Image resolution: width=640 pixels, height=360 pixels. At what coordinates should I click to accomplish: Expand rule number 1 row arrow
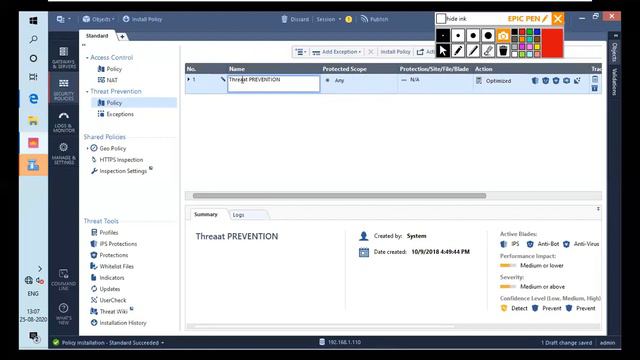pyautogui.click(x=189, y=79)
